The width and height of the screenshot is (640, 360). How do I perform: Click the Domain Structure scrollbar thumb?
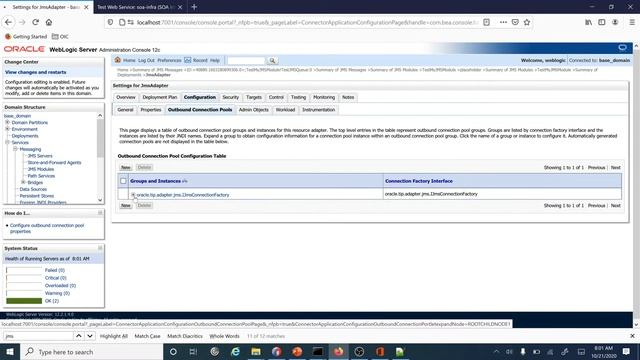tap(100, 138)
